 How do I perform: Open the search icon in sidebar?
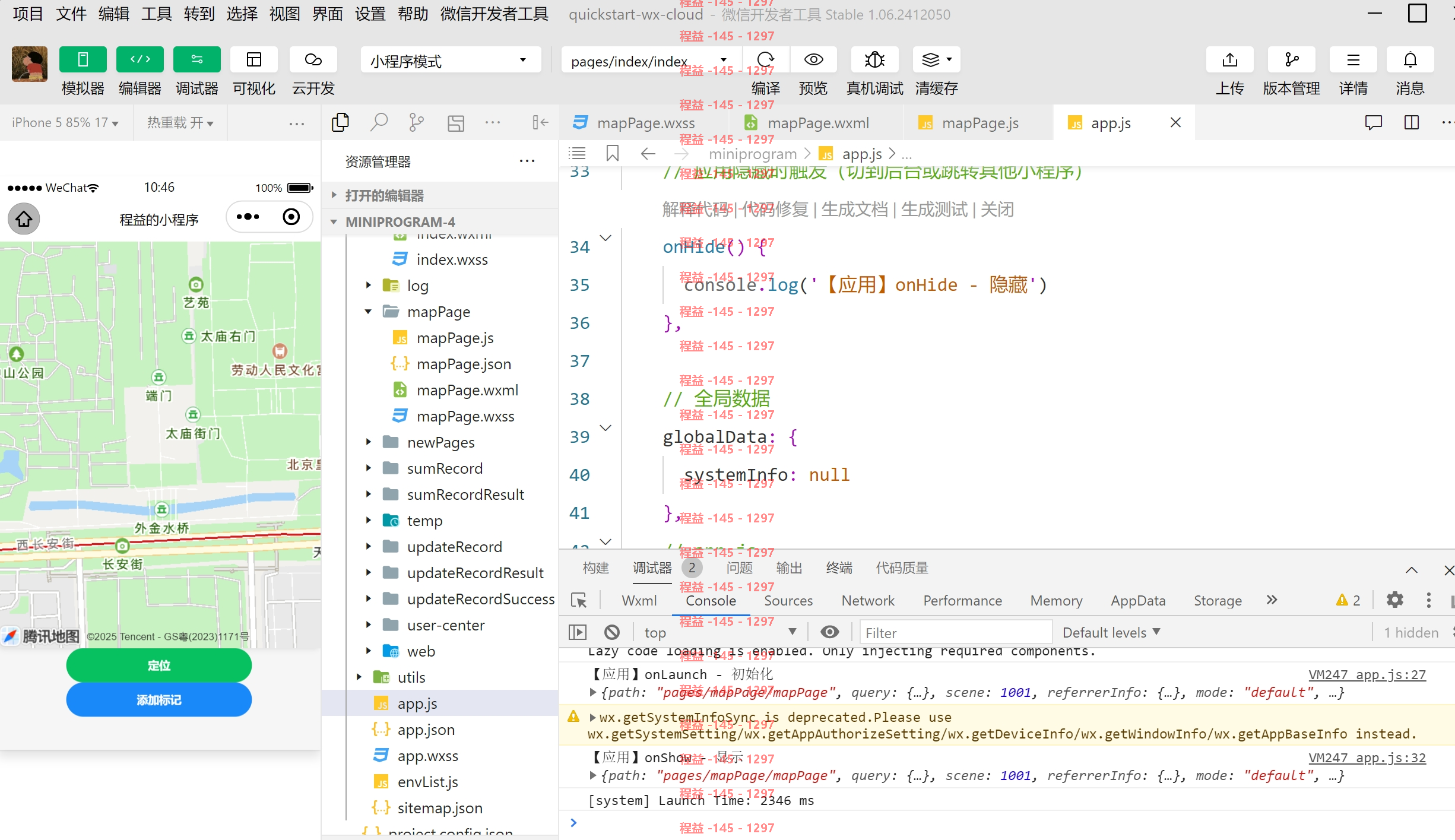(x=379, y=123)
